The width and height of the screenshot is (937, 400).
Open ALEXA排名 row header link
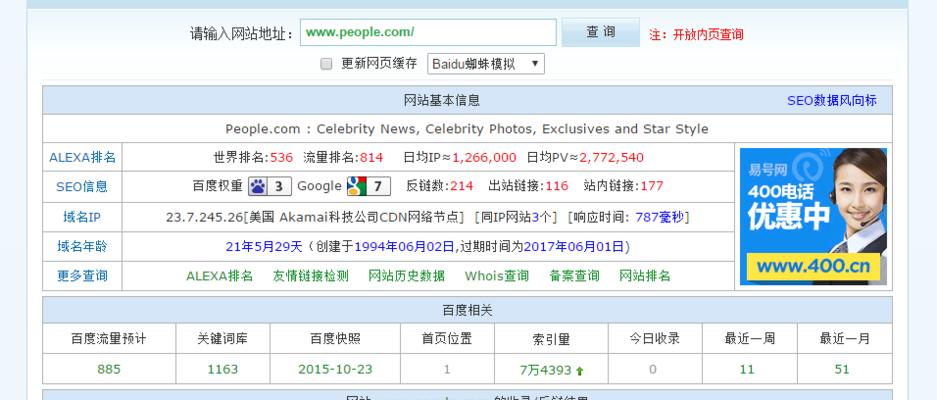[82, 158]
